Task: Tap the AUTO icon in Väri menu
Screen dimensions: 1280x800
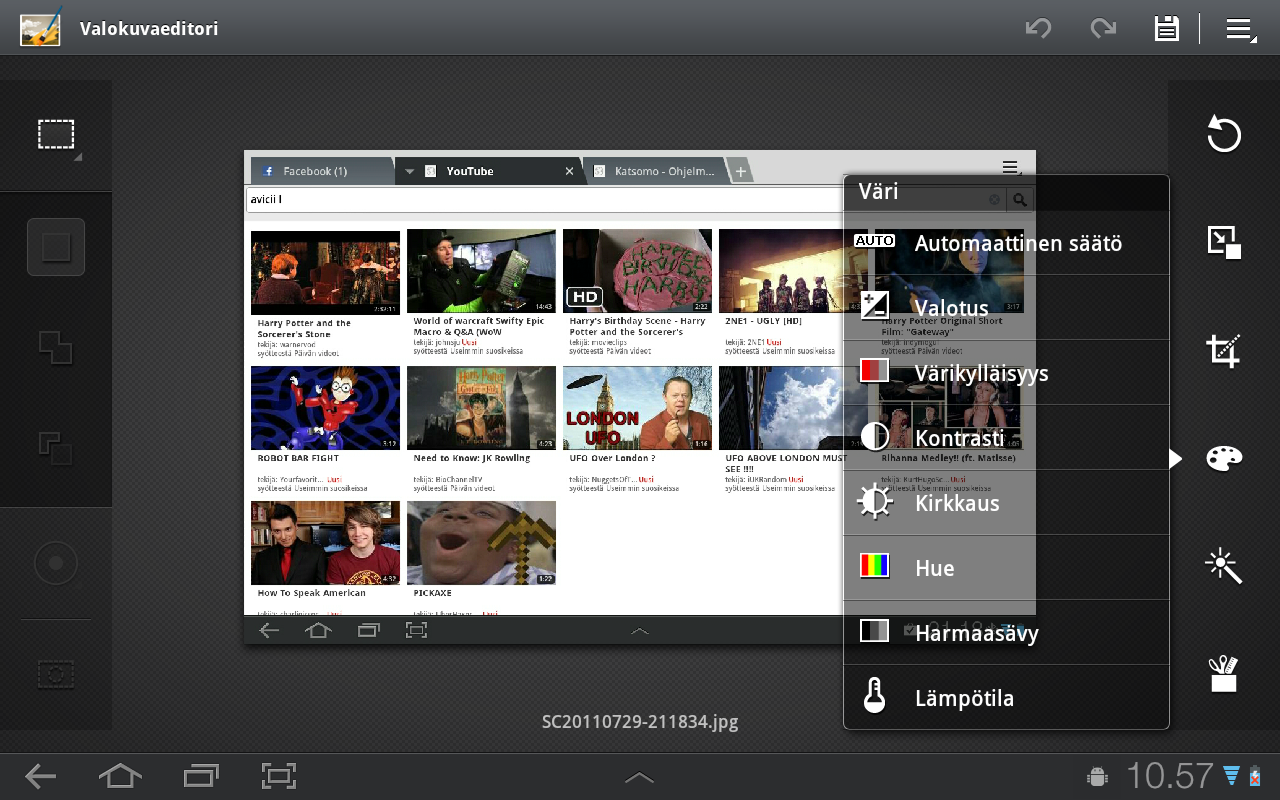Action: pos(875,241)
